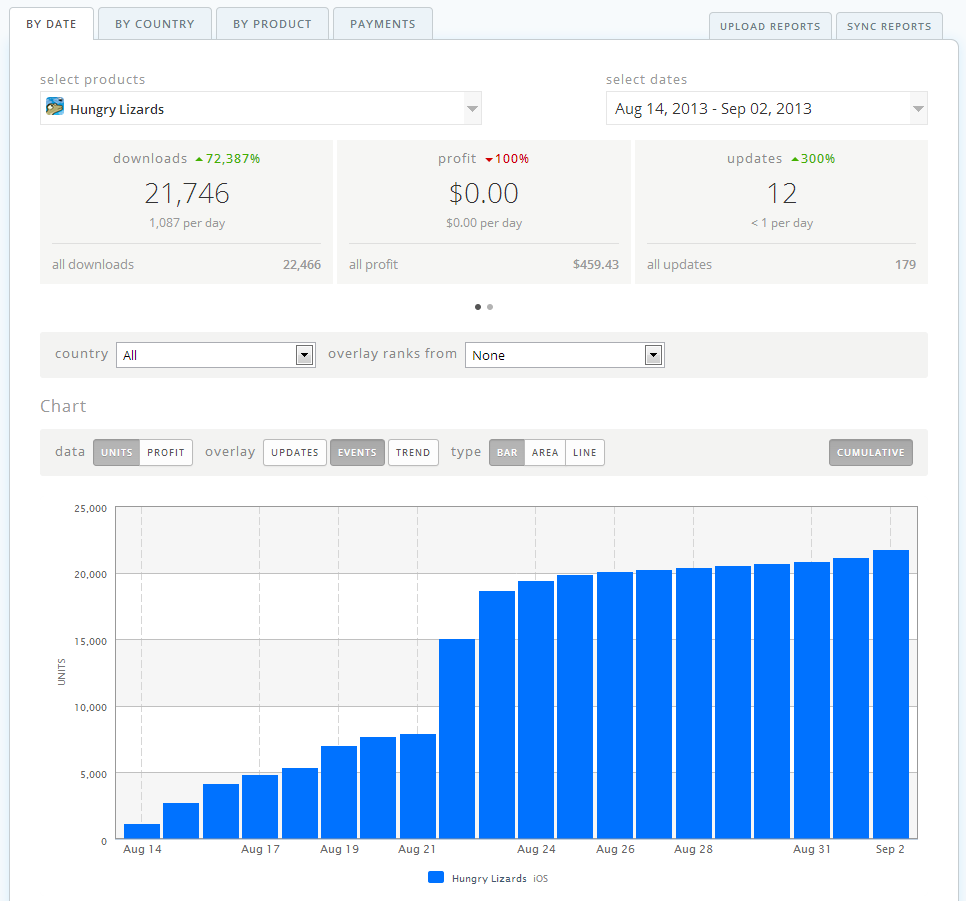Click the downloads total 21,746
The image size is (966, 901).
point(187,194)
